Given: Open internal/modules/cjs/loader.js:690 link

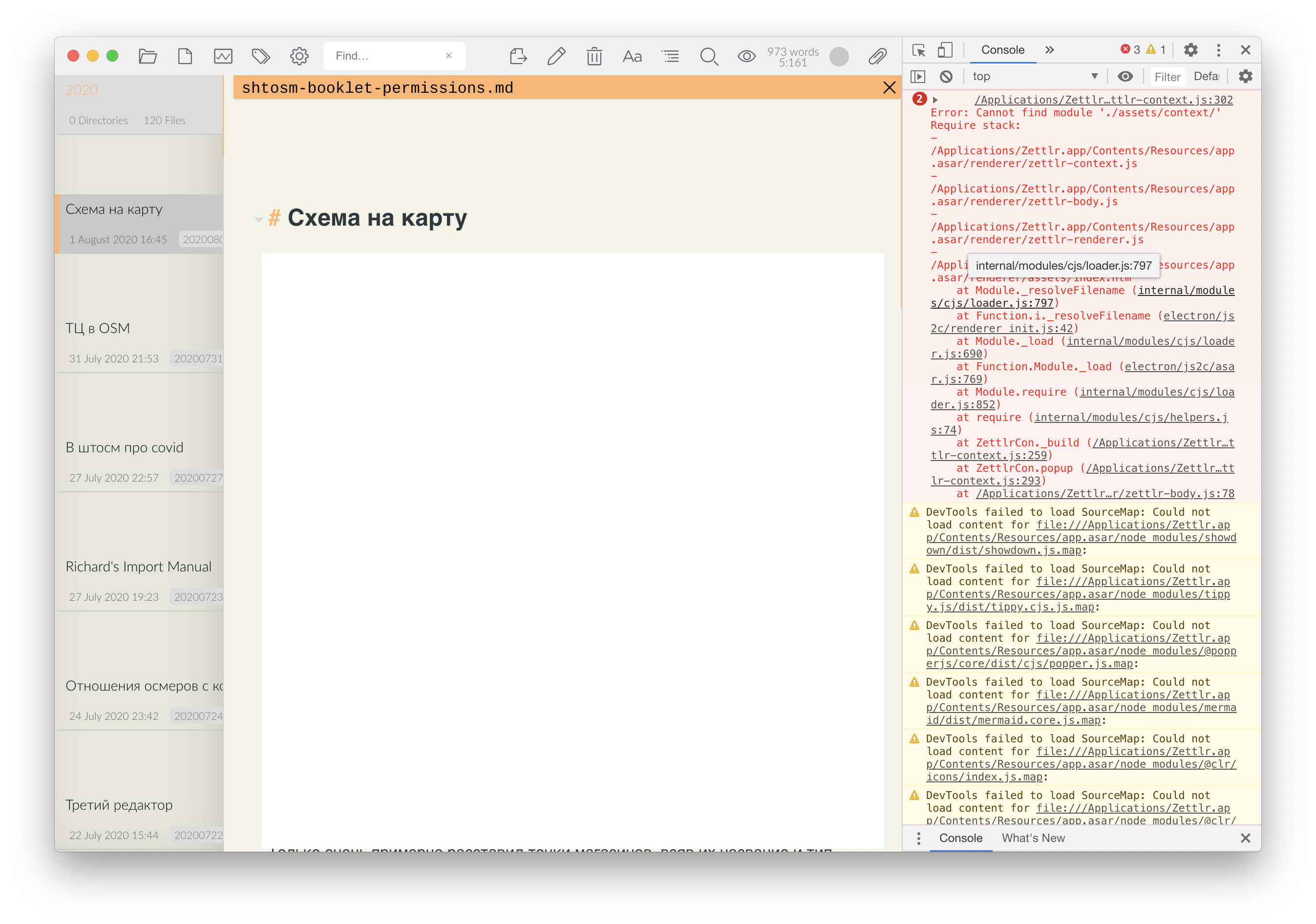Looking at the screenshot, I should tap(1082, 347).
